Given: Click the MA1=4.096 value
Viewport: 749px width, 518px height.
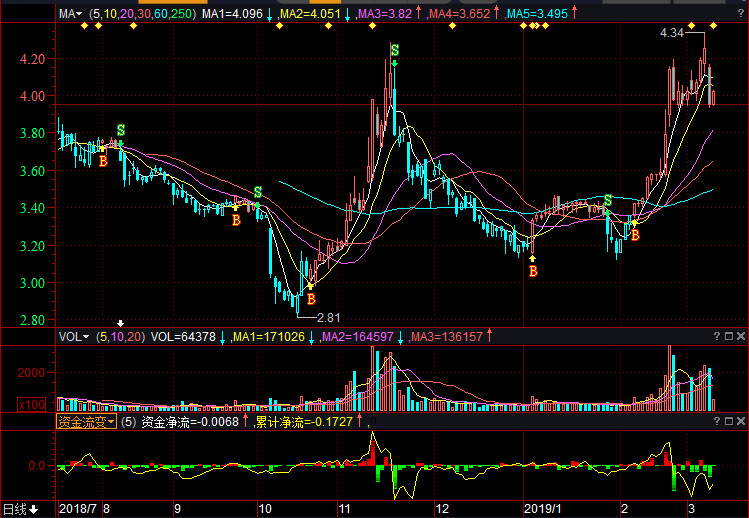Looking at the screenshot, I should (232, 14).
